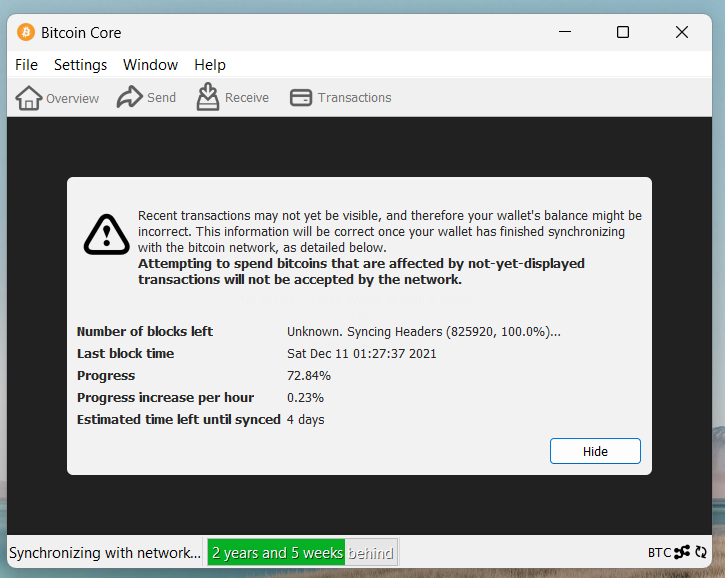Open the Help menu
Screen dimensions: 725x578
(210, 65)
